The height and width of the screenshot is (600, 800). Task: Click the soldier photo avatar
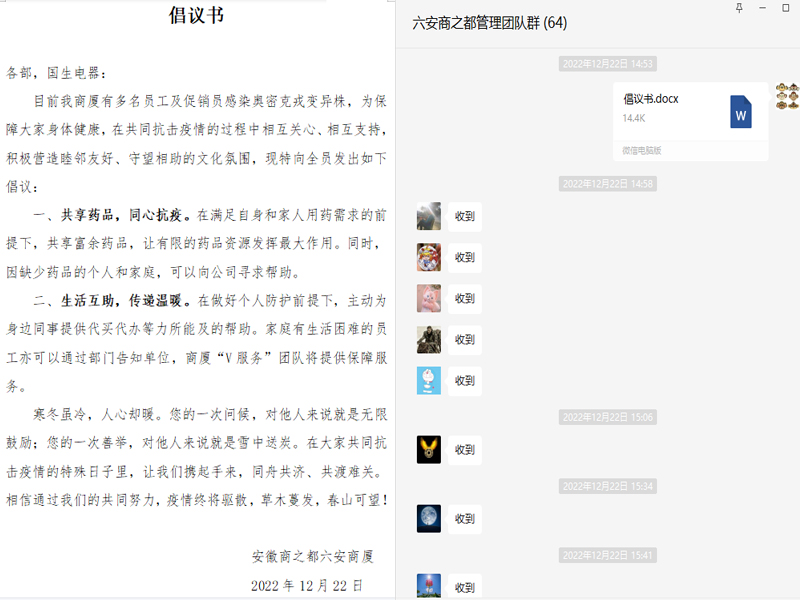point(429,339)
